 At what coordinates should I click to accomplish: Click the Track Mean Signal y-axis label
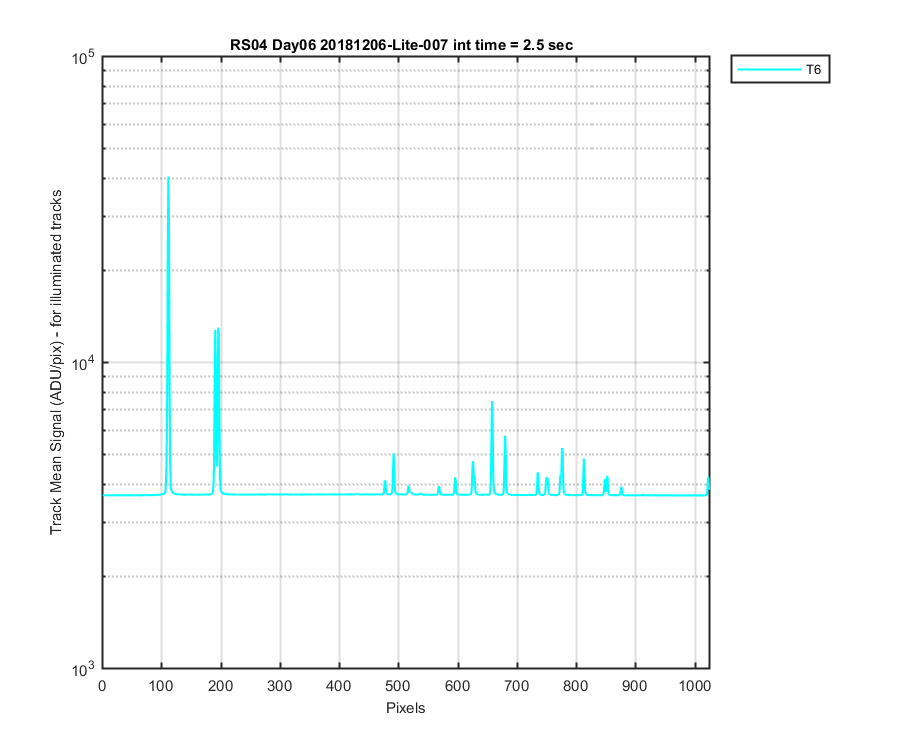click(56, 362)
